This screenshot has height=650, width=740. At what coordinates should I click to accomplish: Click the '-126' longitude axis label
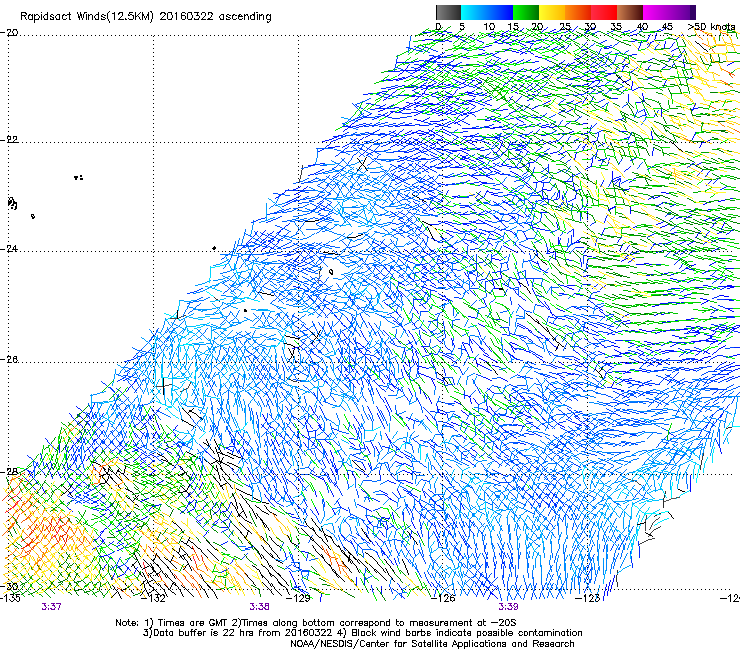[x=443, y=598]
